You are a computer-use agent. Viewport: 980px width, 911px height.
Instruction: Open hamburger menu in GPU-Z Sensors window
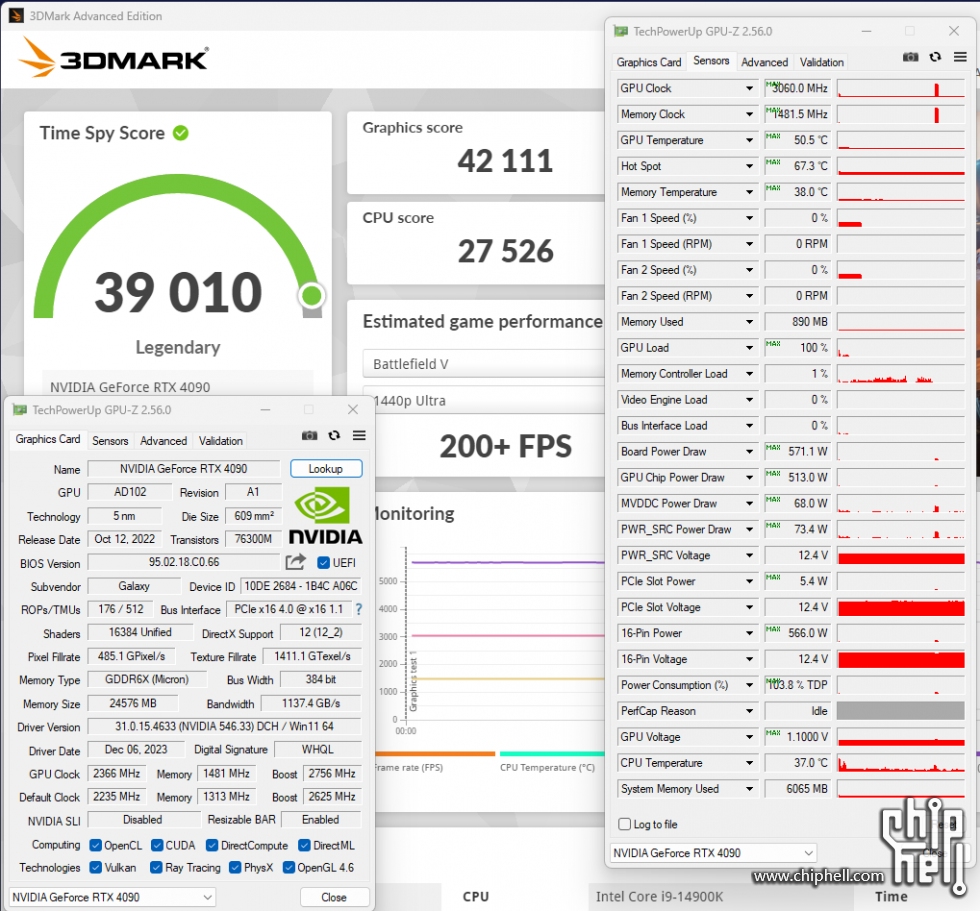coord(960,57)
